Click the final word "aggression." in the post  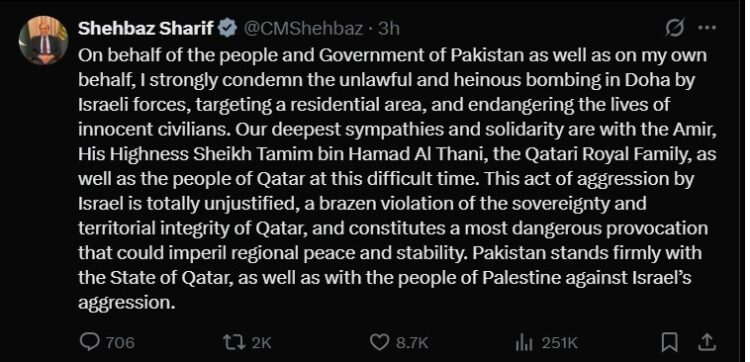(124, 303)
